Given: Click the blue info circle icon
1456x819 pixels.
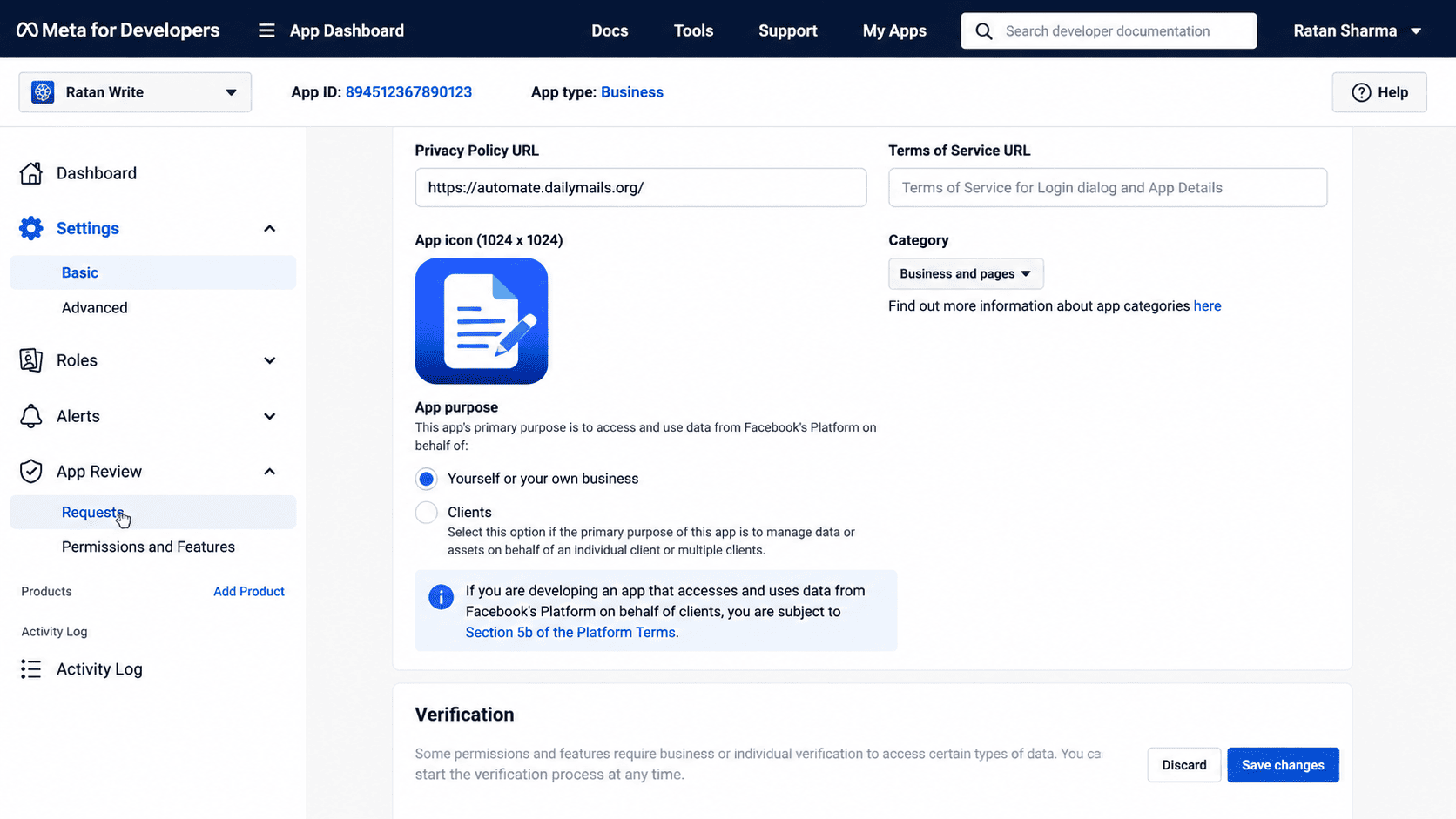Looking at the screenshot, I should [441, 597].
